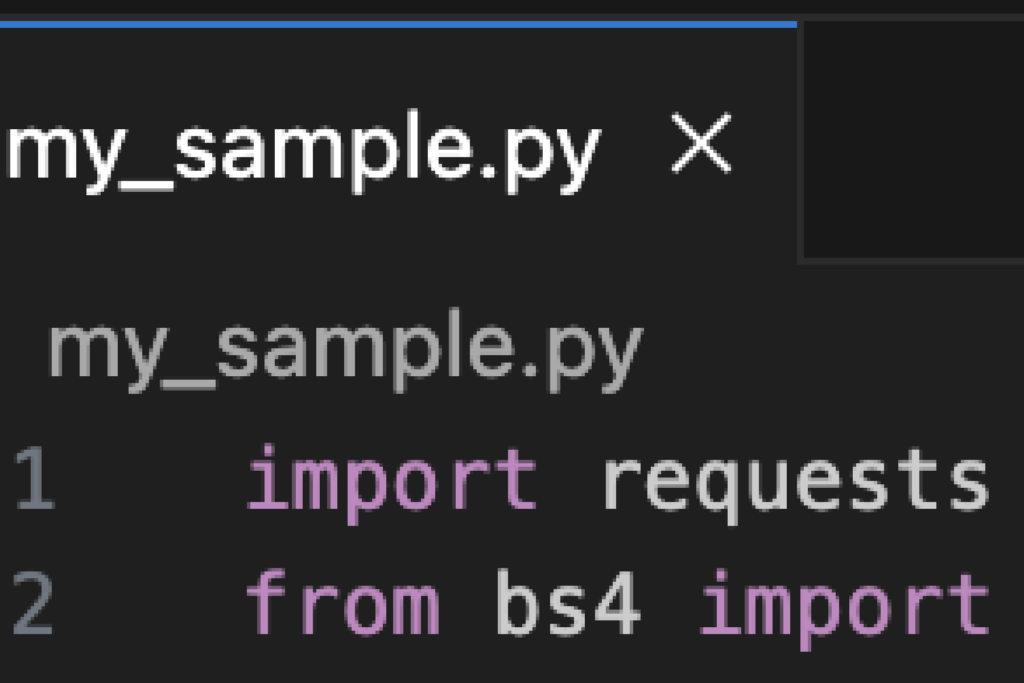Screen dimensions: 1024x683
Task: Click empty breadcrumb bar right of my_sample.py
Action: [x=830, y=350]
